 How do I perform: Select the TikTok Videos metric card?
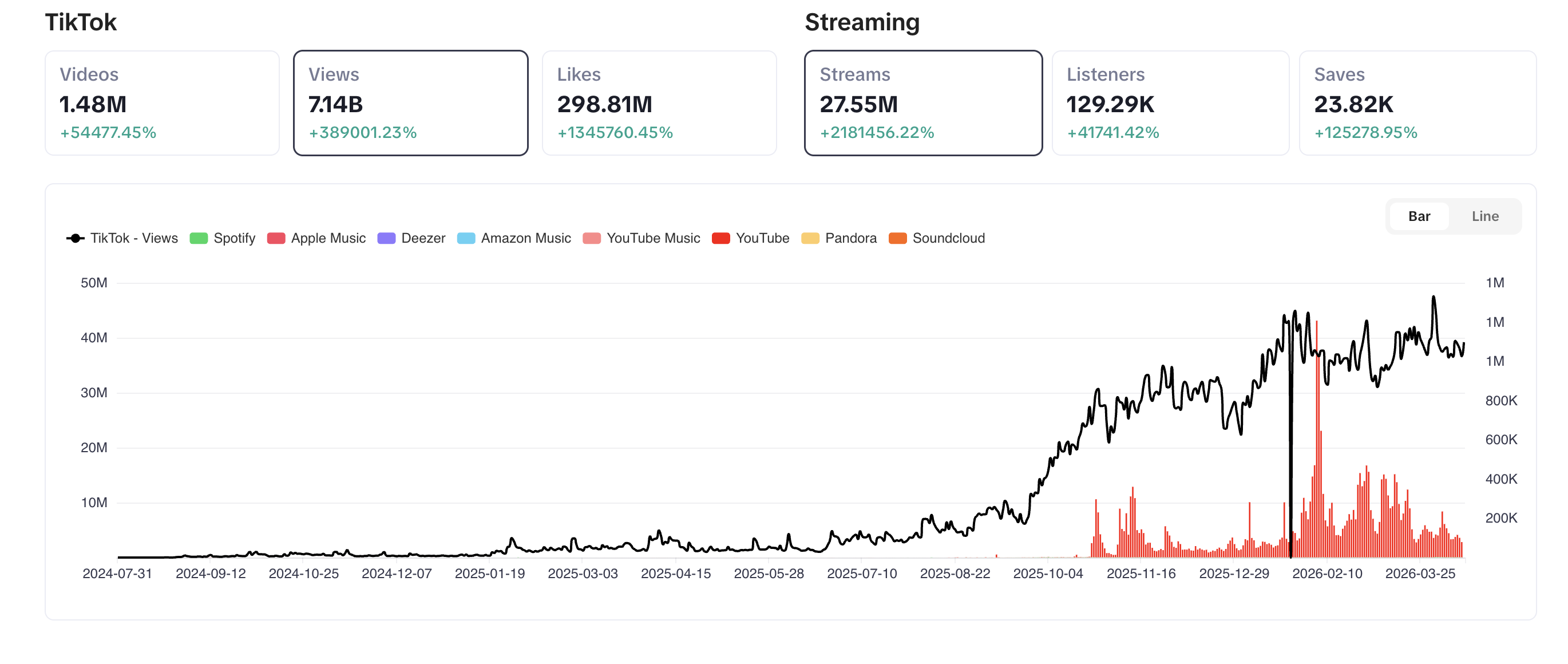162,103
